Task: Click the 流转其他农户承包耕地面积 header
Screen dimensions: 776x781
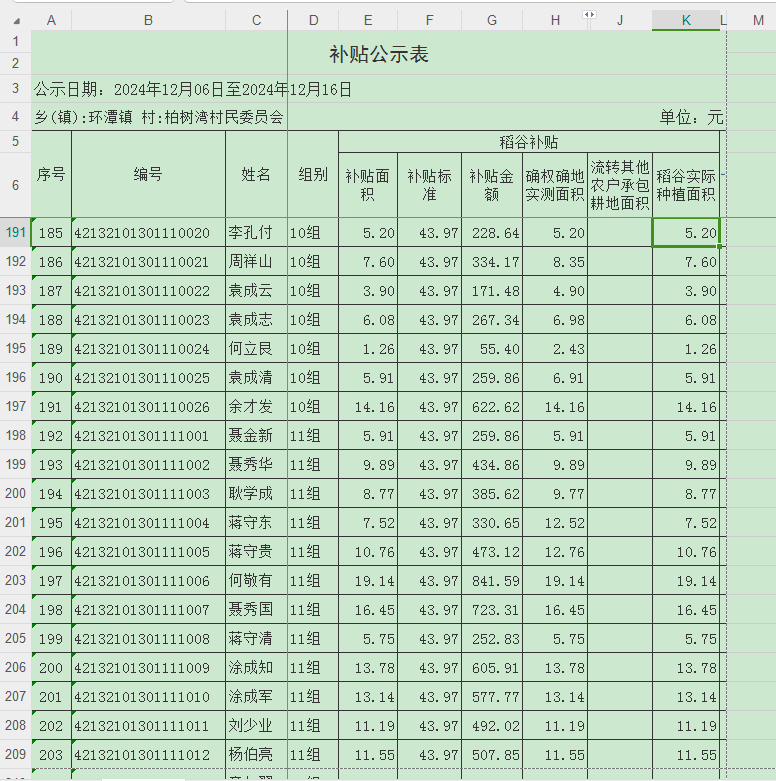Action: [620, 185]
